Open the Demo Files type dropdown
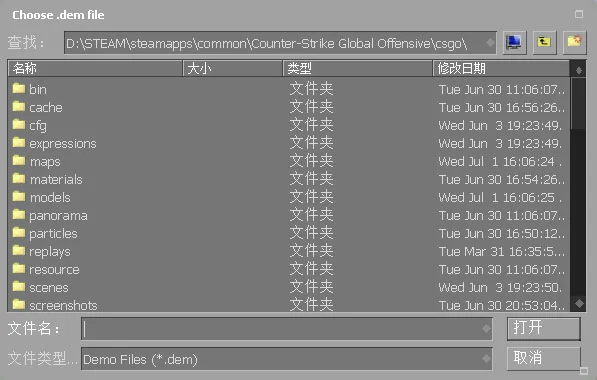Viewport: 597px width, 380px height. click(x=486, y=358)
